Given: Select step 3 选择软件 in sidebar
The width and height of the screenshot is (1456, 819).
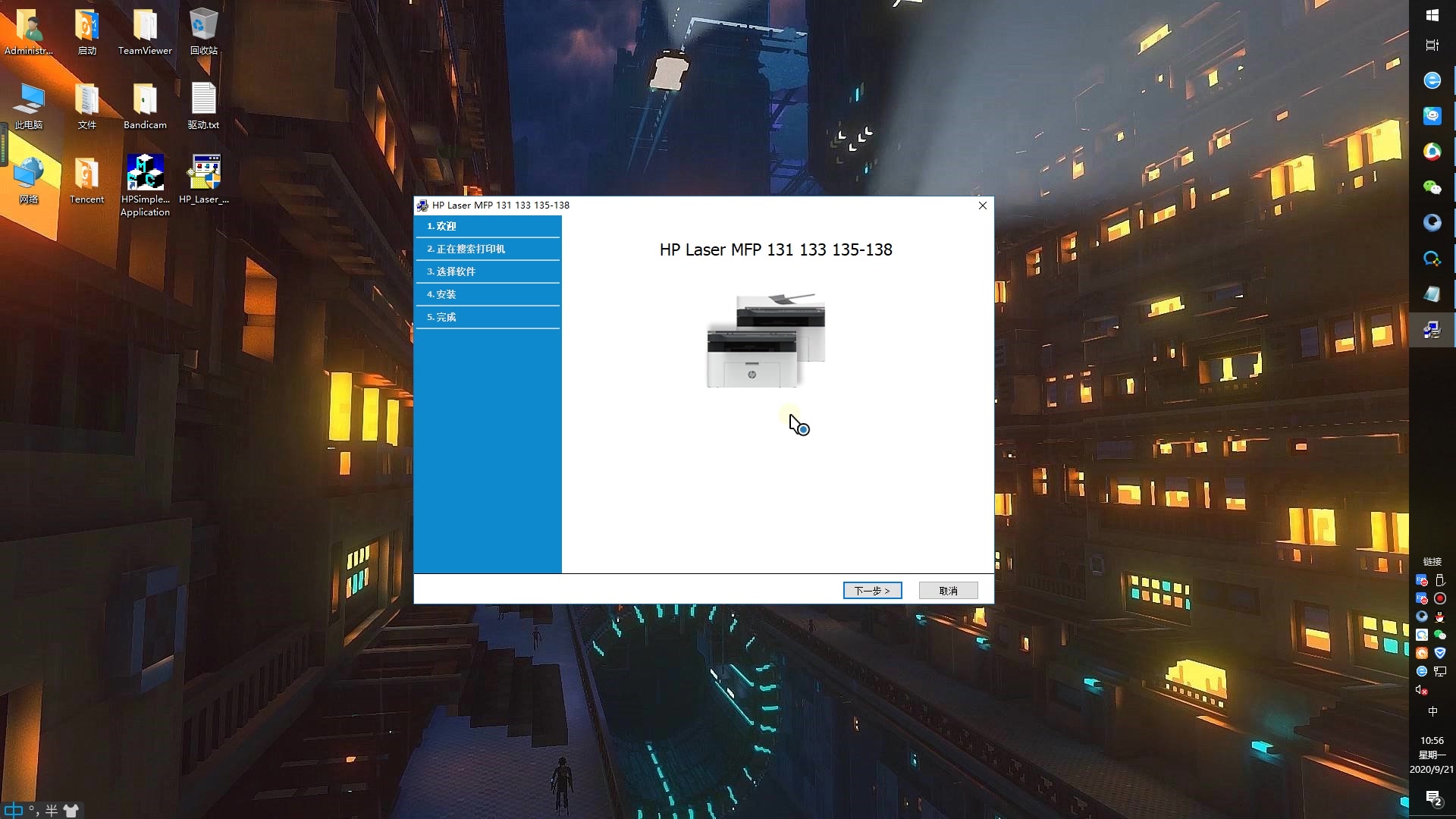Looking at the screenshot, I should [488, 271].
